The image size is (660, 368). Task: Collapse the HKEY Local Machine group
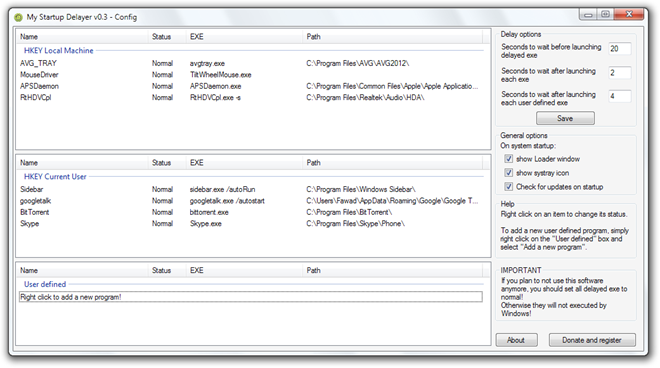pyautogui.click(x=59, y=51)
